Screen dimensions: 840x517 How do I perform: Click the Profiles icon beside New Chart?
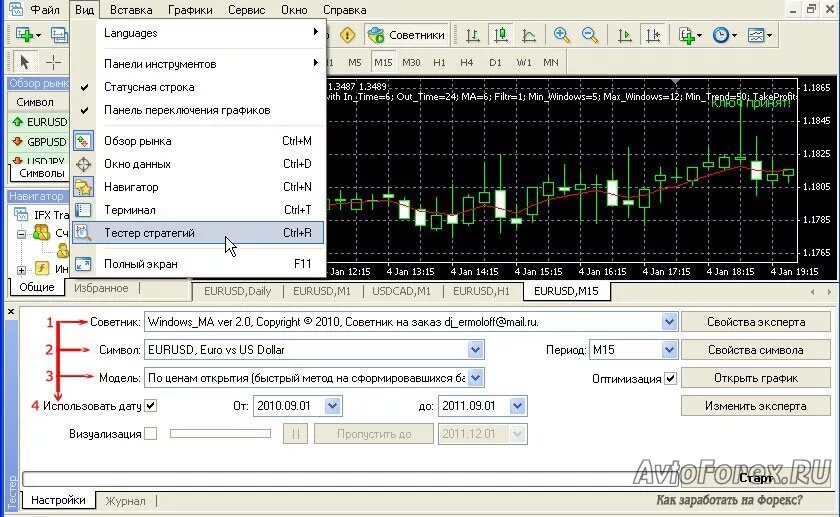[59, 35]
